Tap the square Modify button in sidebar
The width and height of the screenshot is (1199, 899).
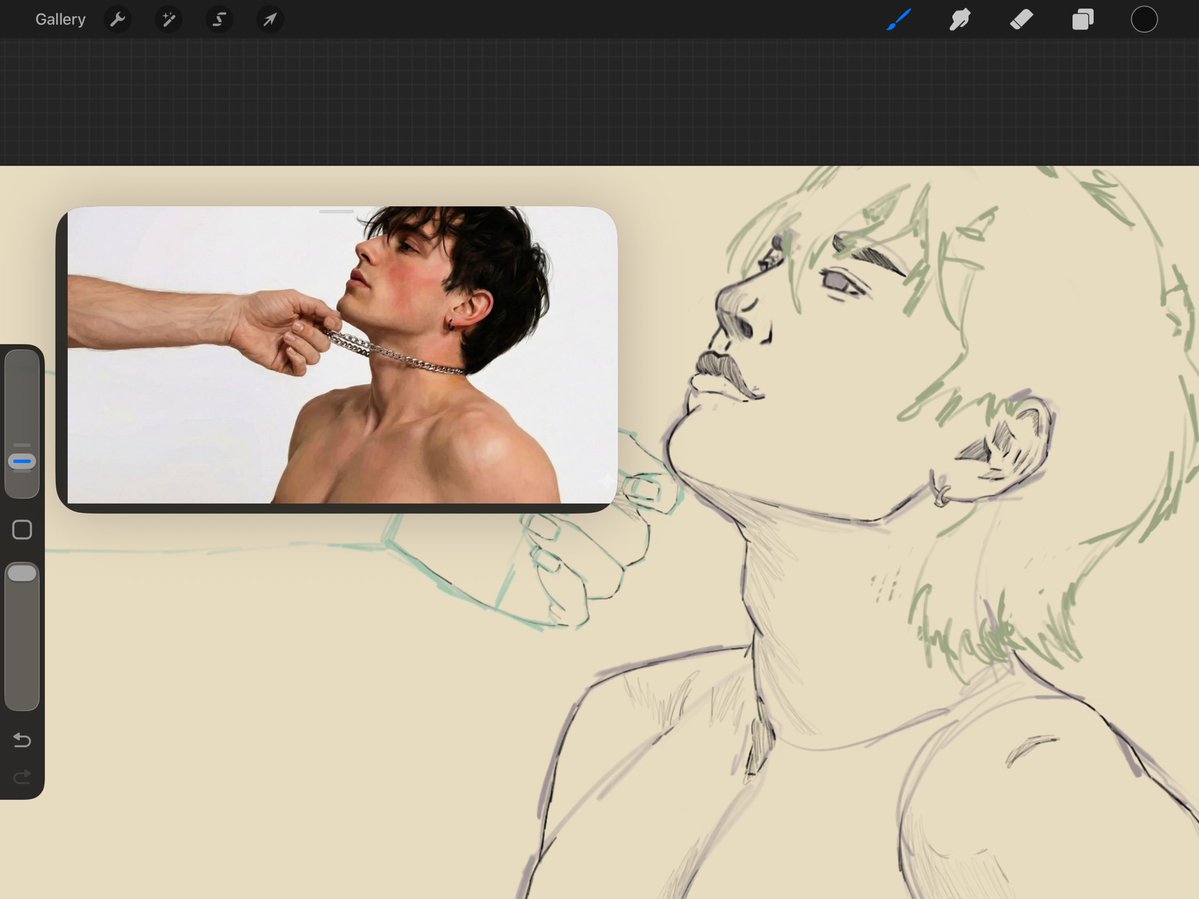click(22, 530)
